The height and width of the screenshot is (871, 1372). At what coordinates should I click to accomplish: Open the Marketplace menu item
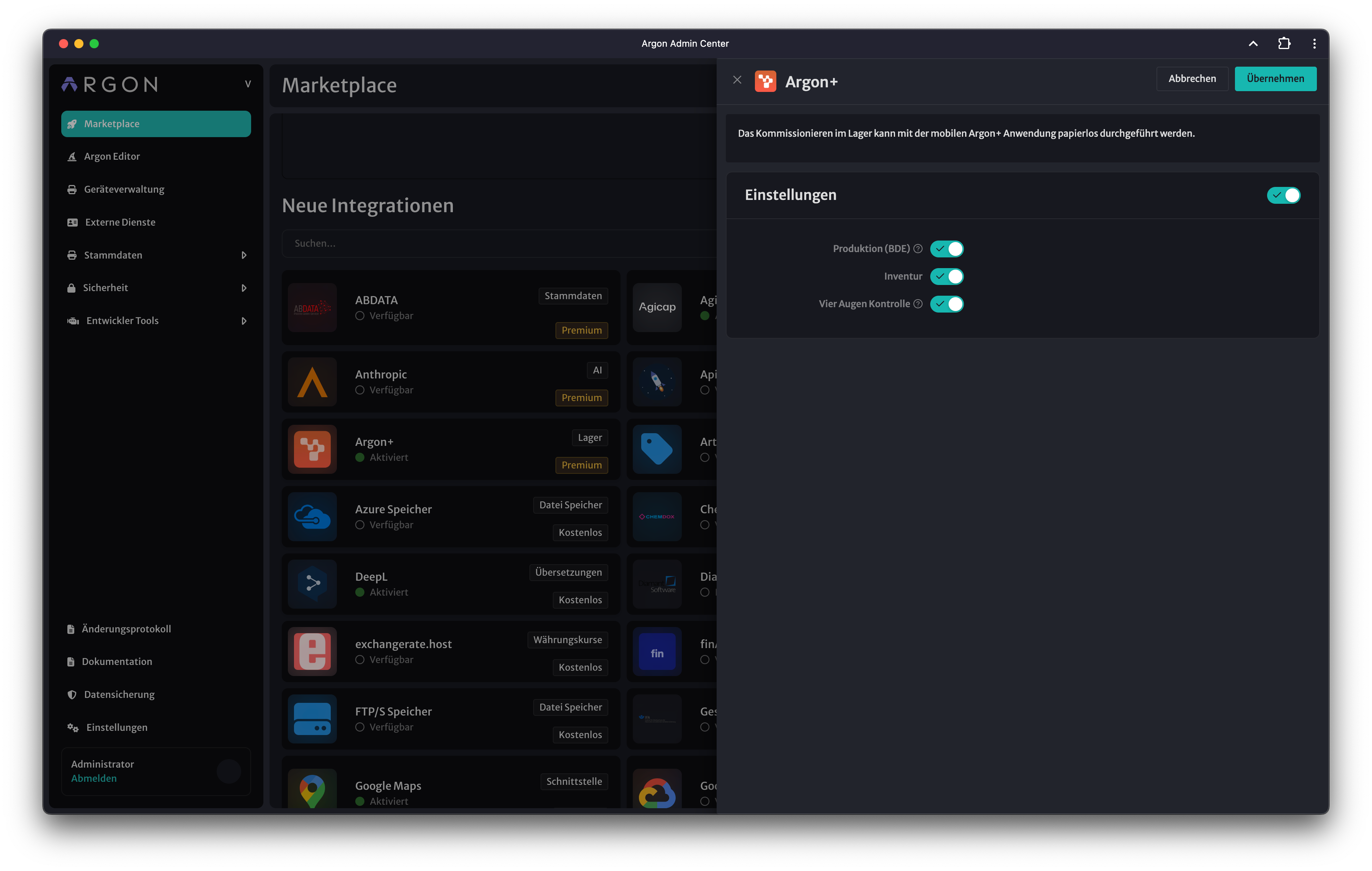[x=155, y=124]
